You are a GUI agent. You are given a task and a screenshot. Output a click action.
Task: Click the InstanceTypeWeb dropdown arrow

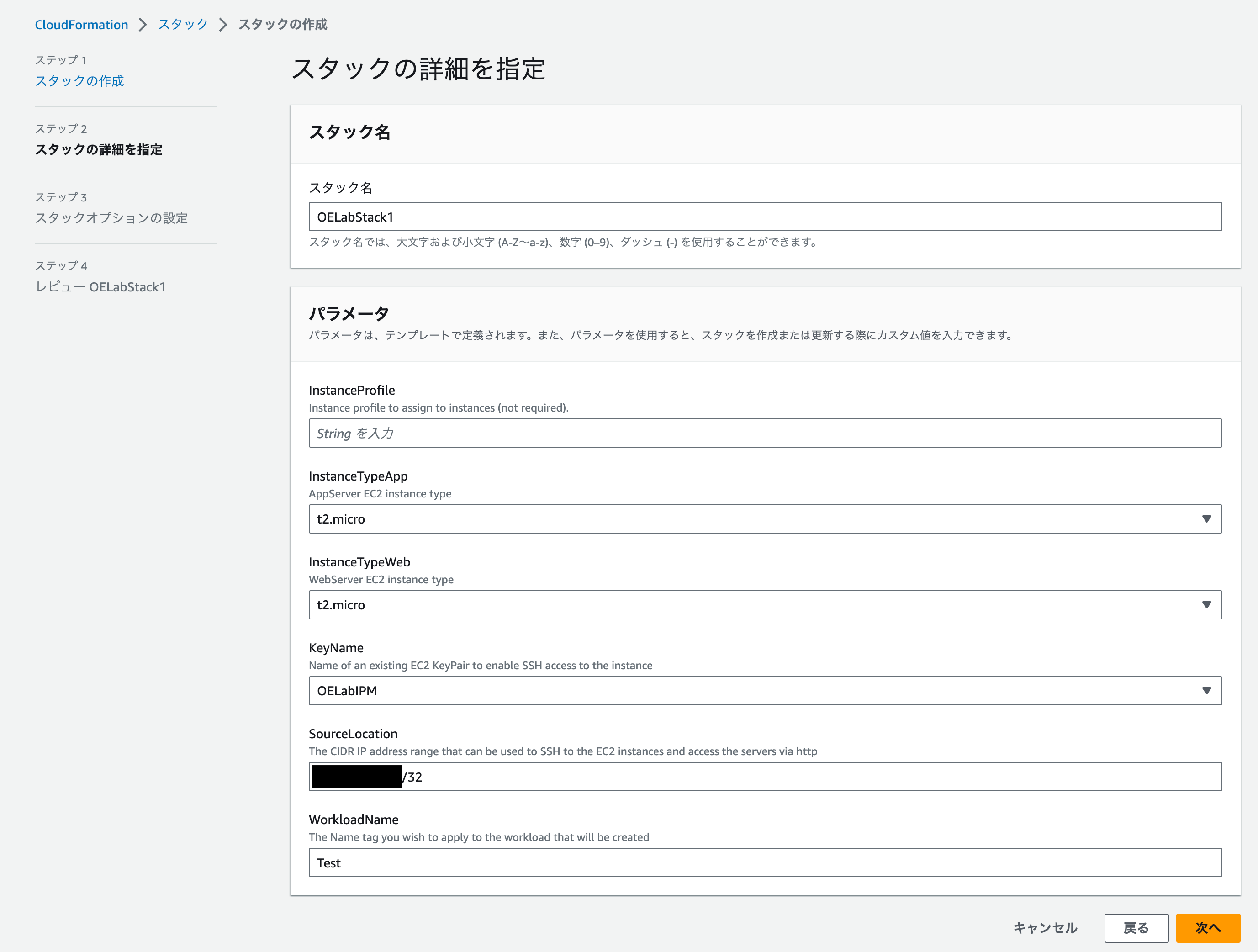1207,604
